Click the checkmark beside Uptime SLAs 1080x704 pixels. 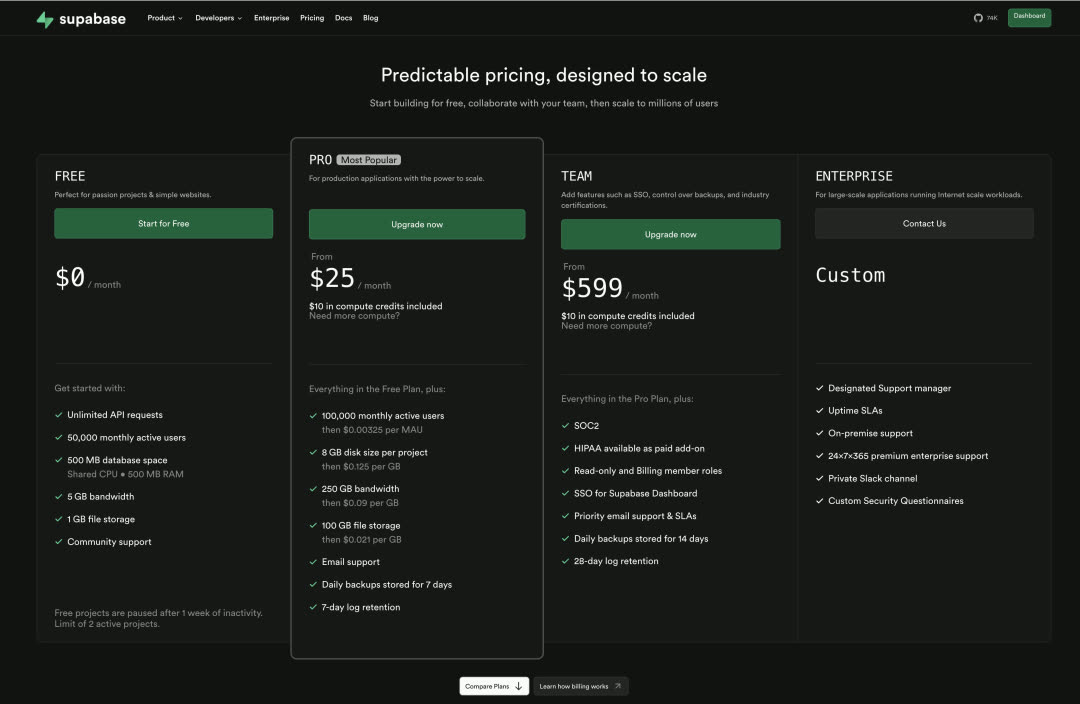point(819,410)
